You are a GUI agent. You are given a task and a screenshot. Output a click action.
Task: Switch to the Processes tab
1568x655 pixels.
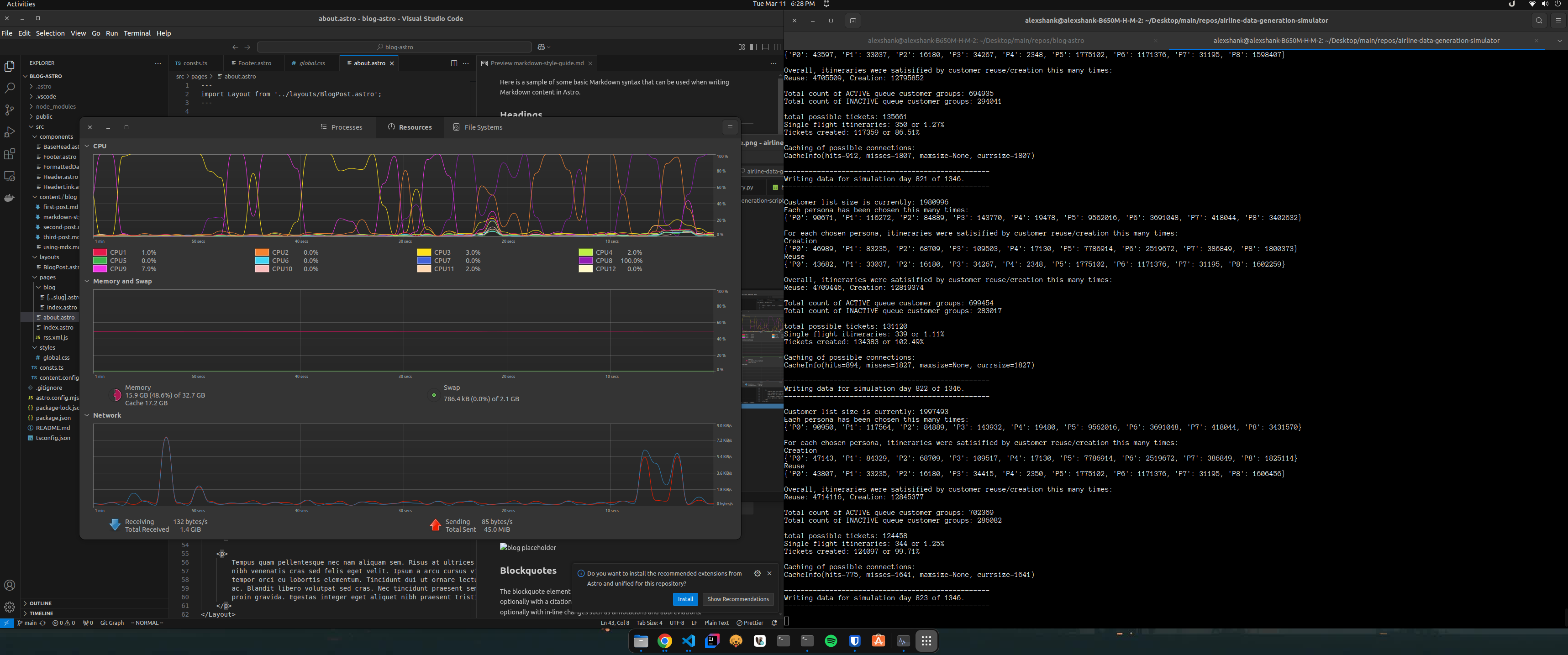point(342,127)
